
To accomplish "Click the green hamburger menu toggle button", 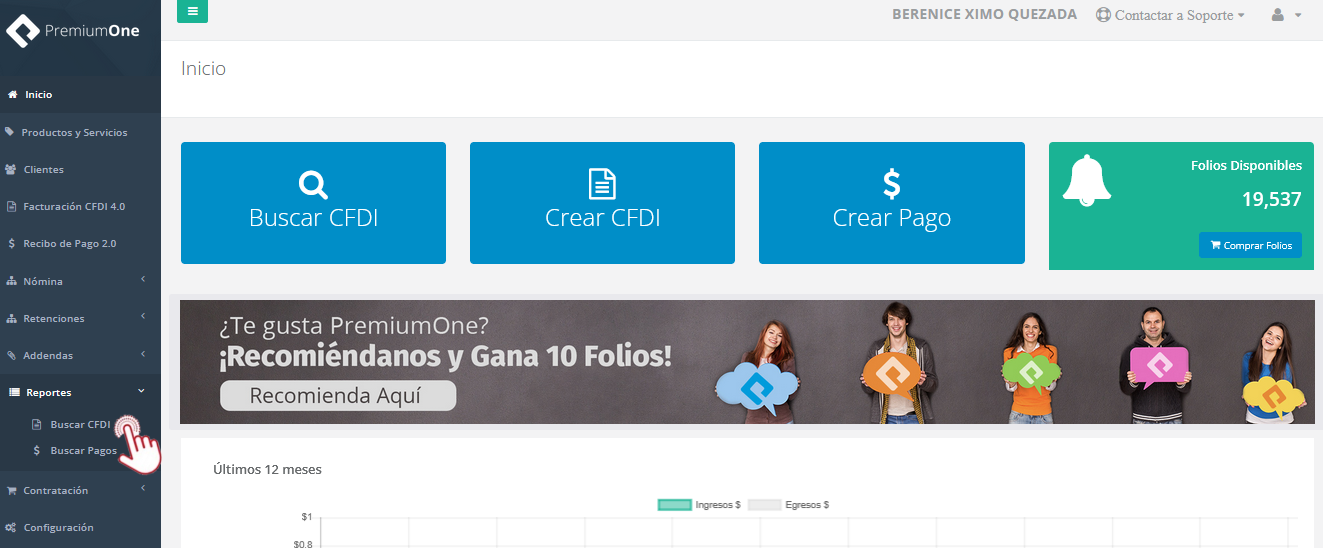I will 192,11.
